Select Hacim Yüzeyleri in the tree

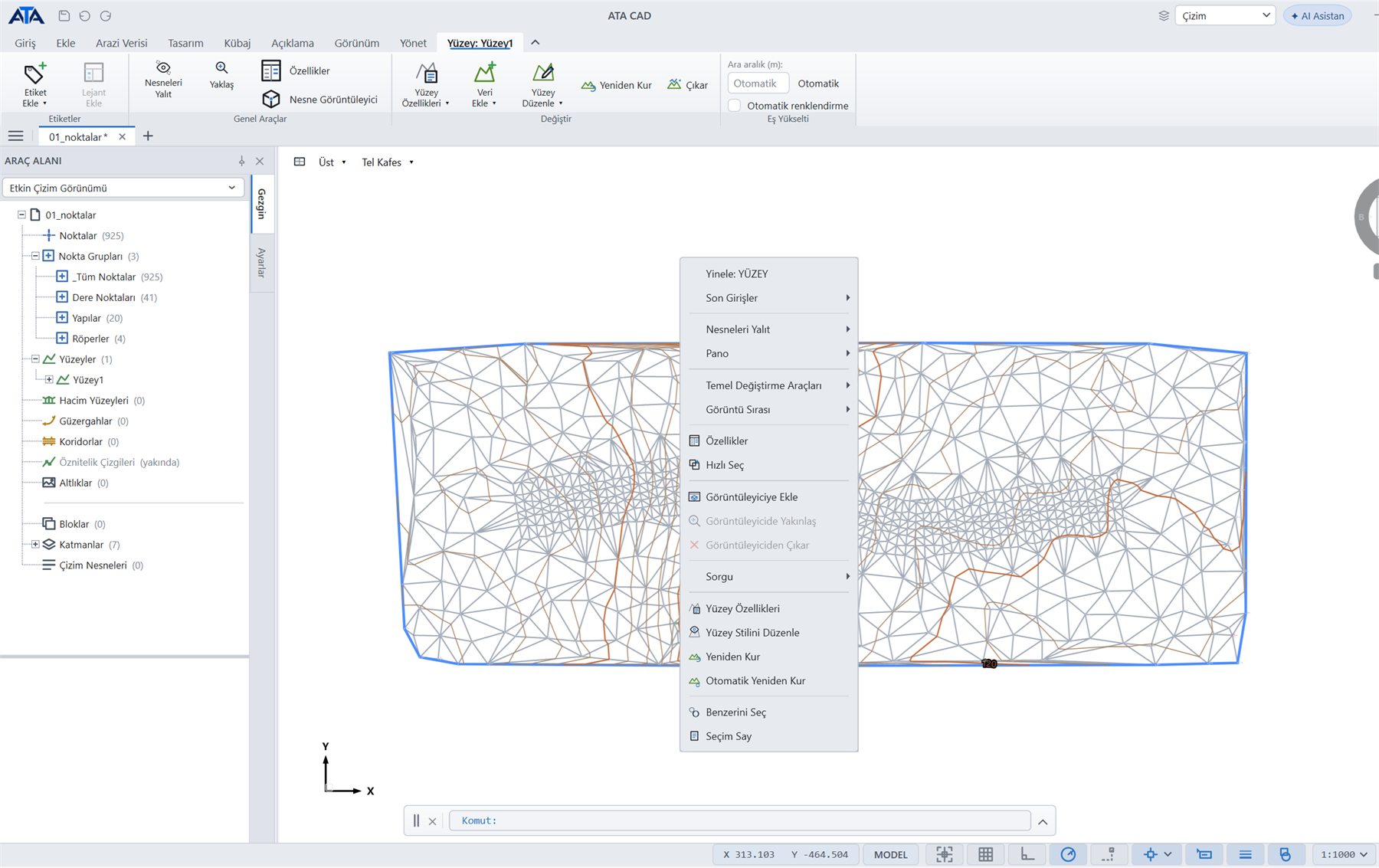coord(94,400)
